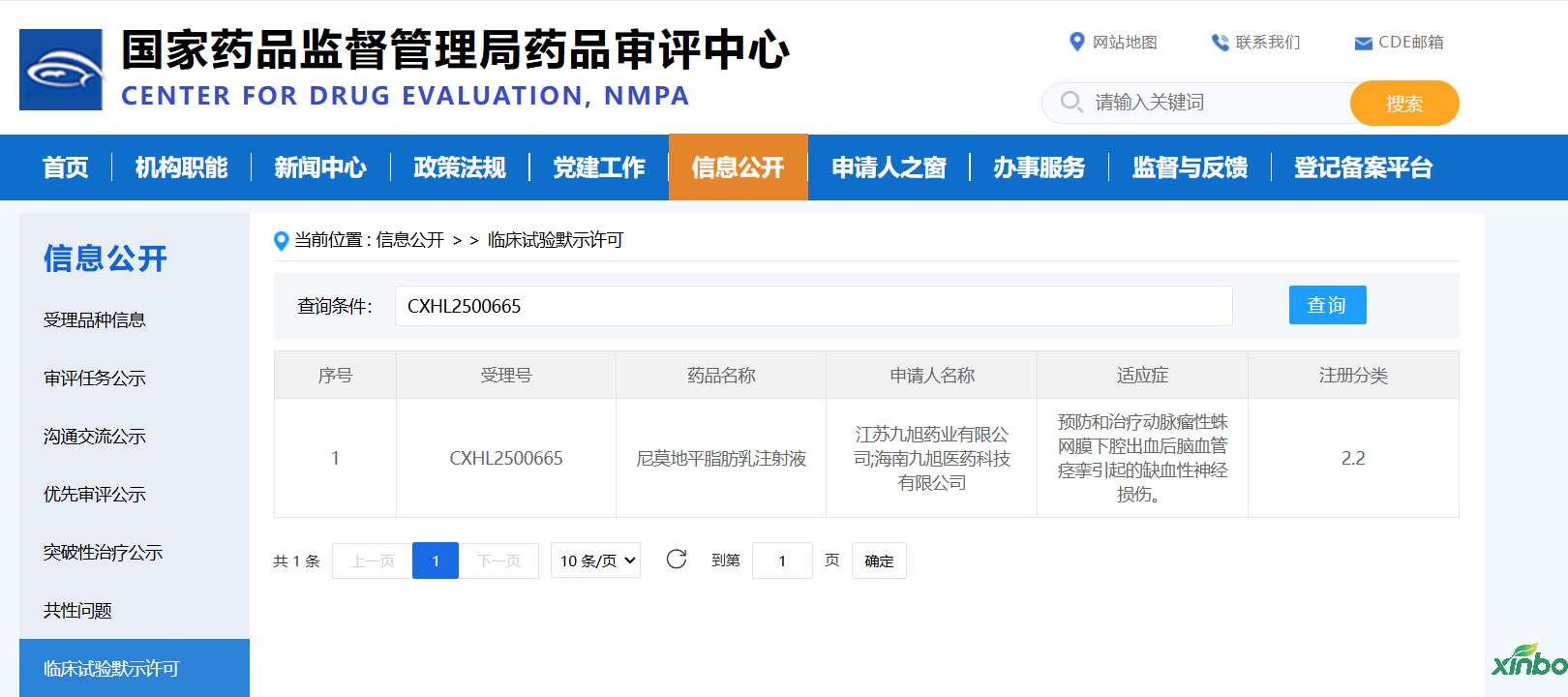Screen dimensions: 1568x697
Task: Click the page number jump input
Action: (x=782, y=561)
